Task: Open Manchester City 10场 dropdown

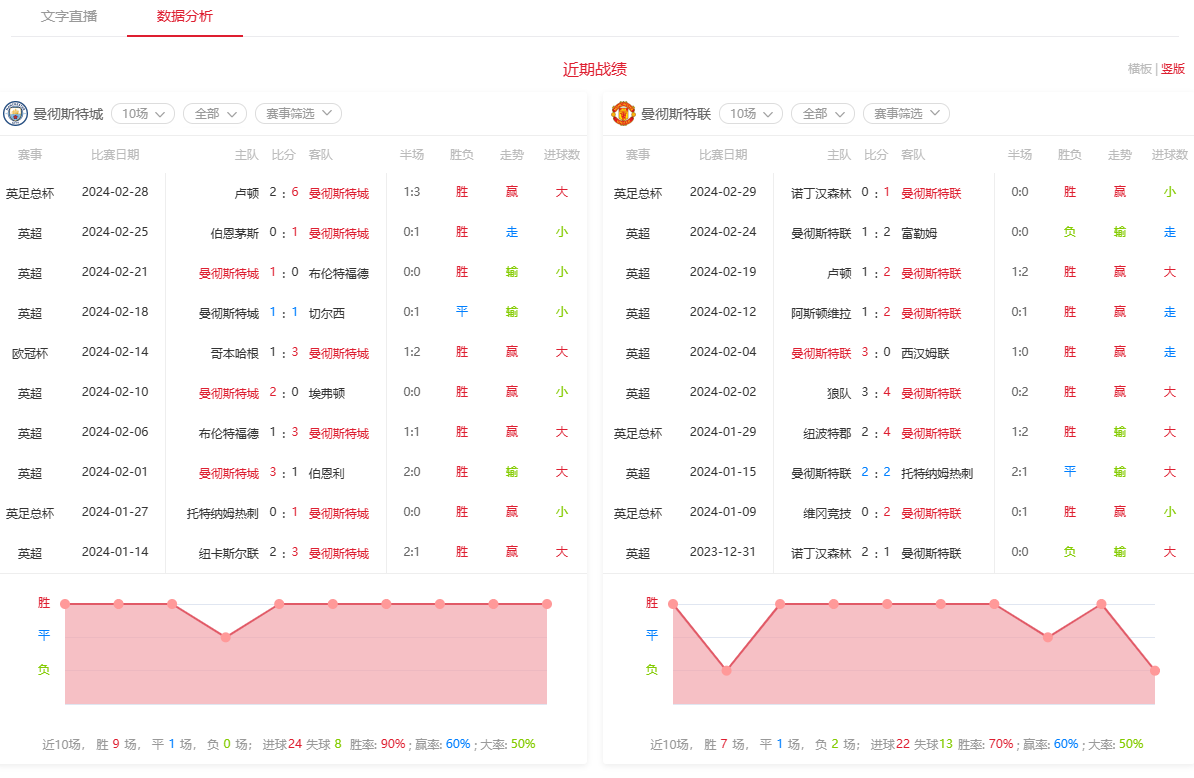Action: 143,113
